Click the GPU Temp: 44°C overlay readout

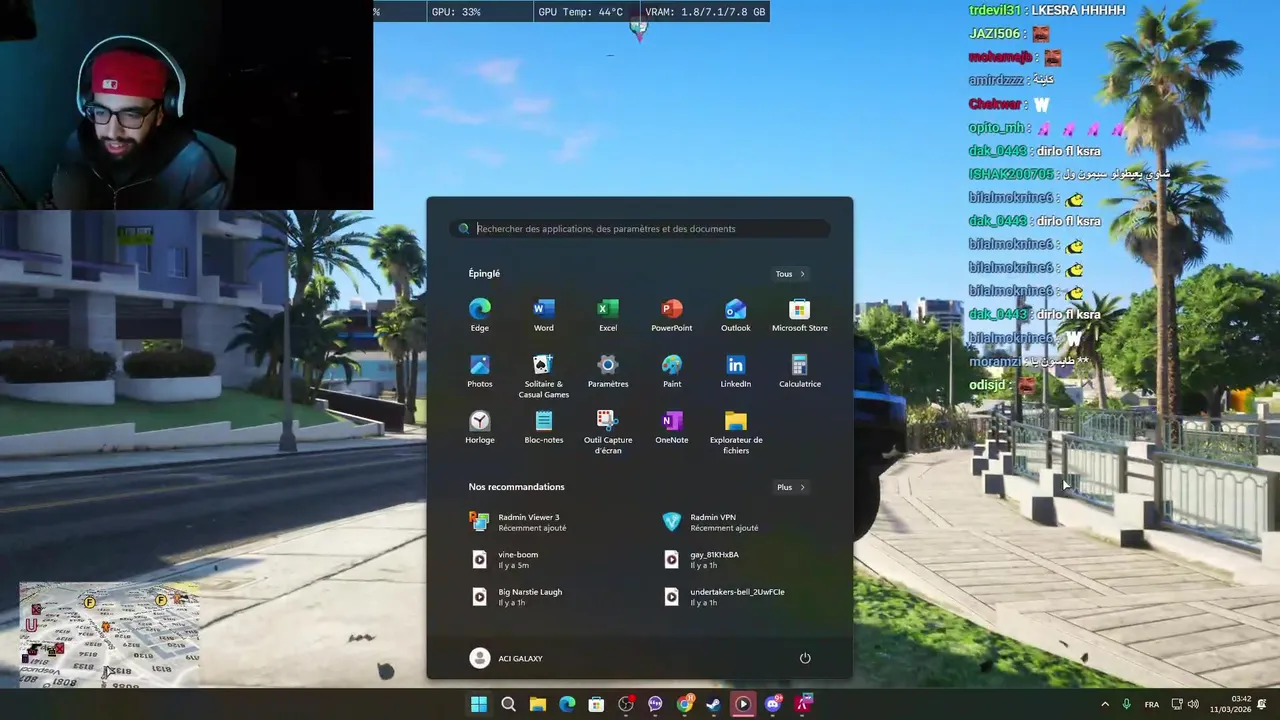(581, 12)
